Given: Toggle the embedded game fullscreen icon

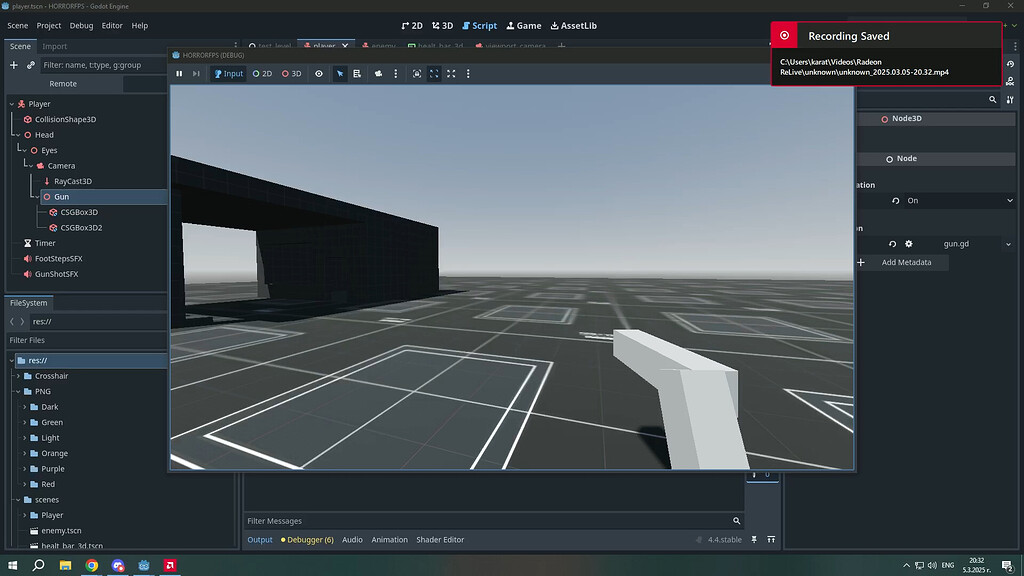Looking at the screenshot, I should (x=434, y=73).
